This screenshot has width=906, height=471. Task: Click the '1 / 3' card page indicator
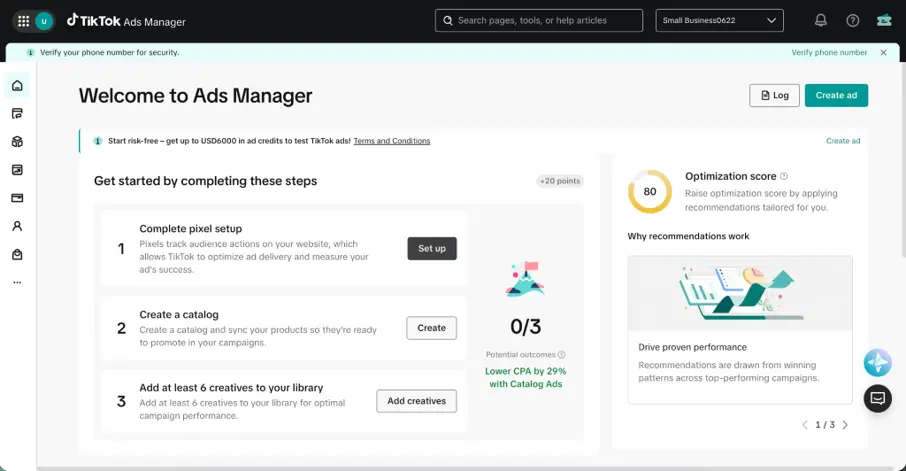pos(825,425)
